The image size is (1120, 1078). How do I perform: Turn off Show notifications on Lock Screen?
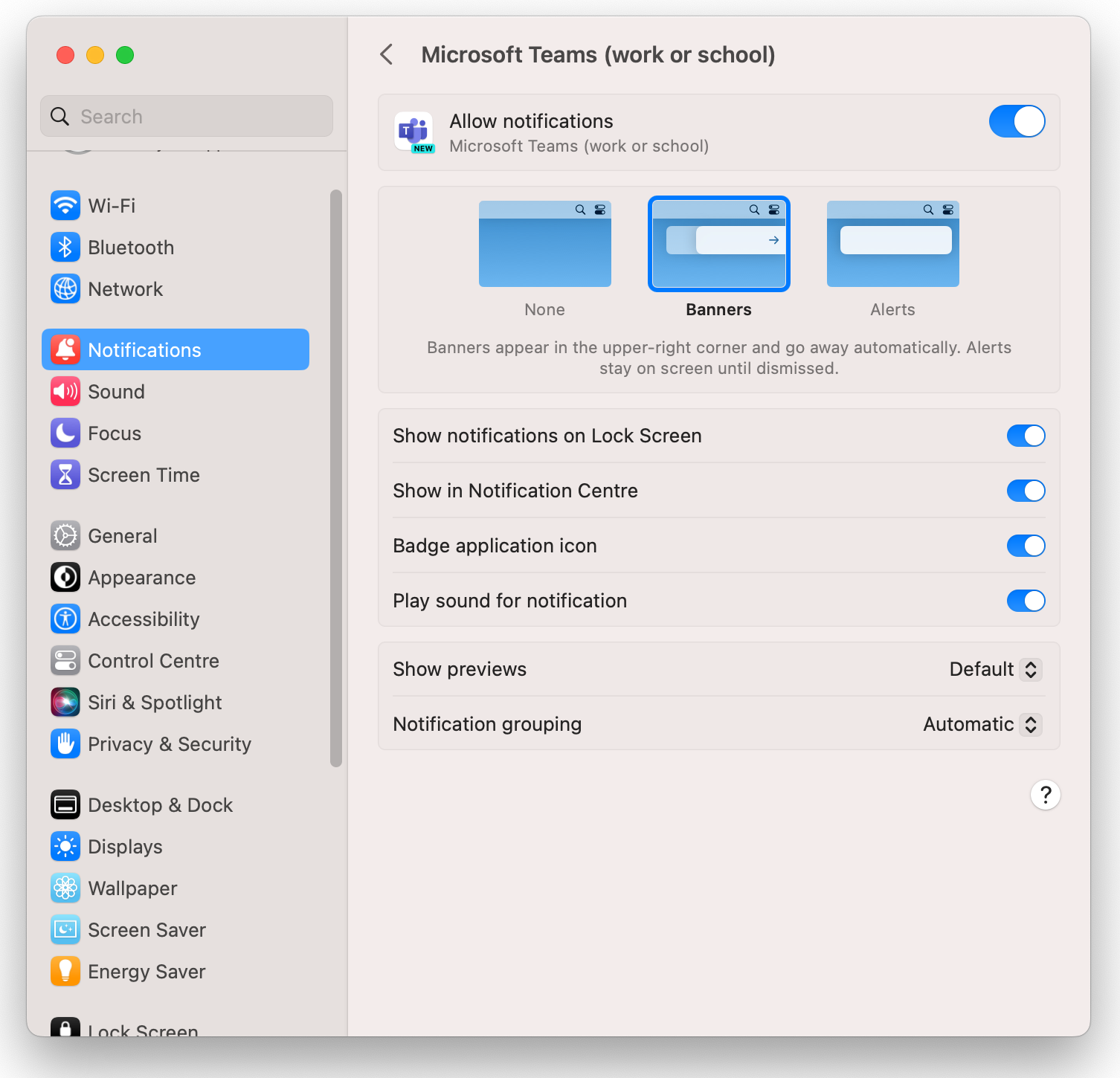point(1026,436)
